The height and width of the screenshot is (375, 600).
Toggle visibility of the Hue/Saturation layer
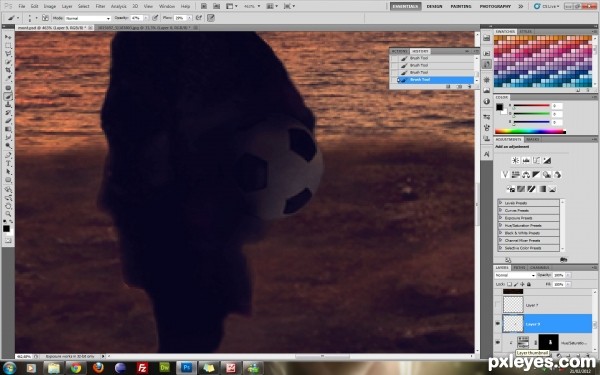coord(497,342)
